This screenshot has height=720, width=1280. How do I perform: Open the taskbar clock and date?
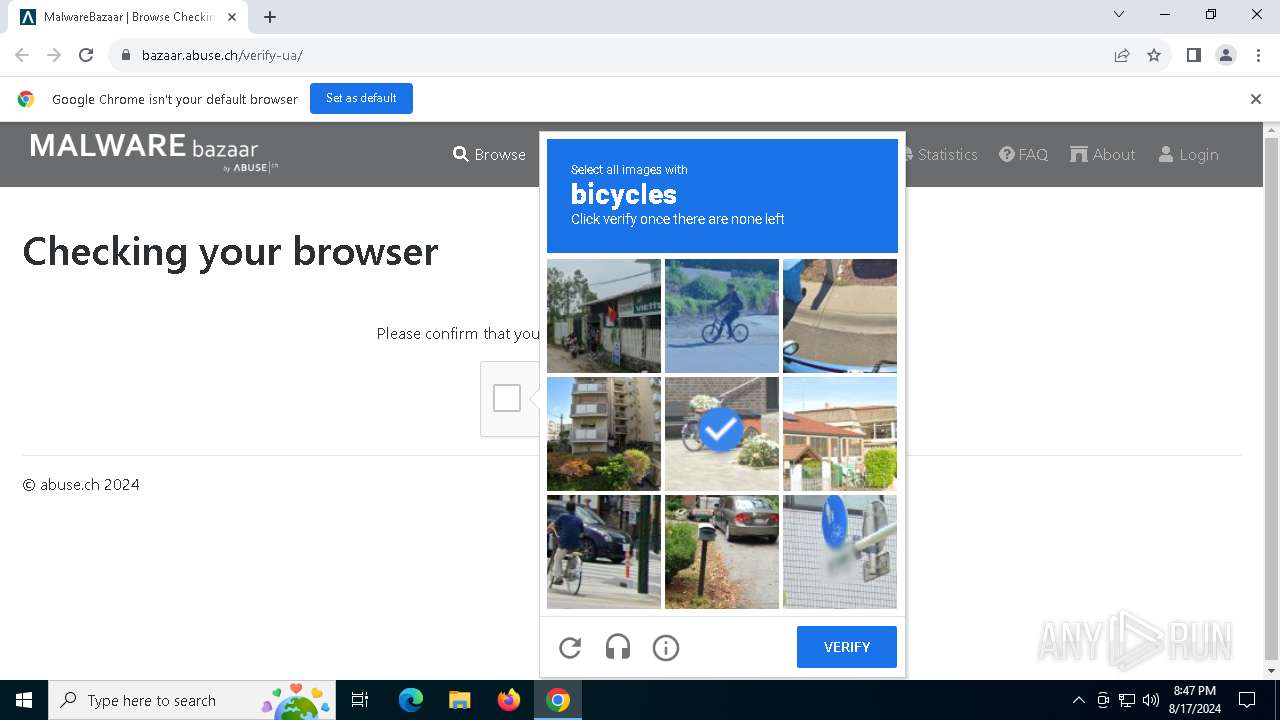pyautogui.click(x=1195, y=700)
